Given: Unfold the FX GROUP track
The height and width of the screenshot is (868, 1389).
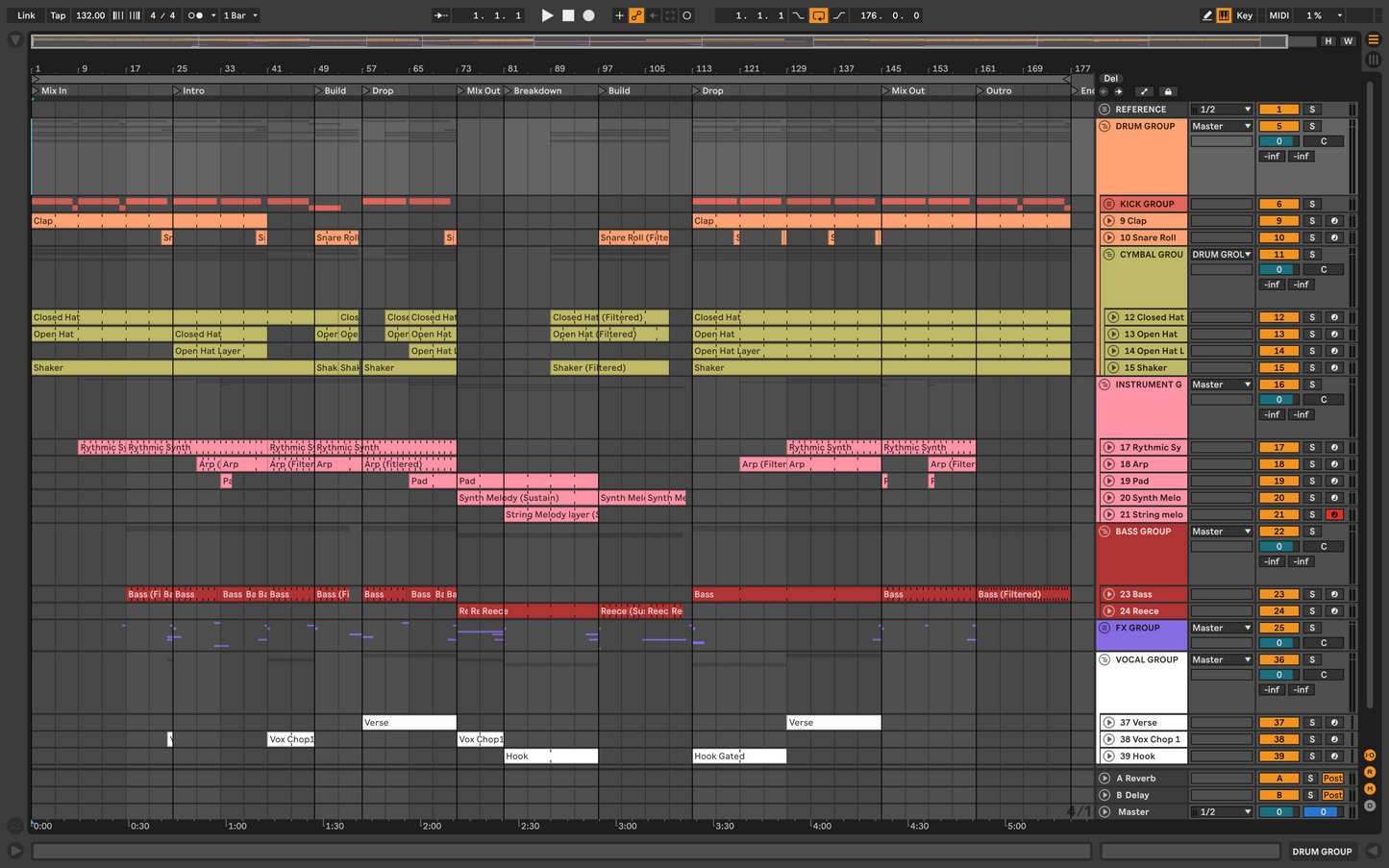Looking at the screenshot, I should coord(1105,629).
